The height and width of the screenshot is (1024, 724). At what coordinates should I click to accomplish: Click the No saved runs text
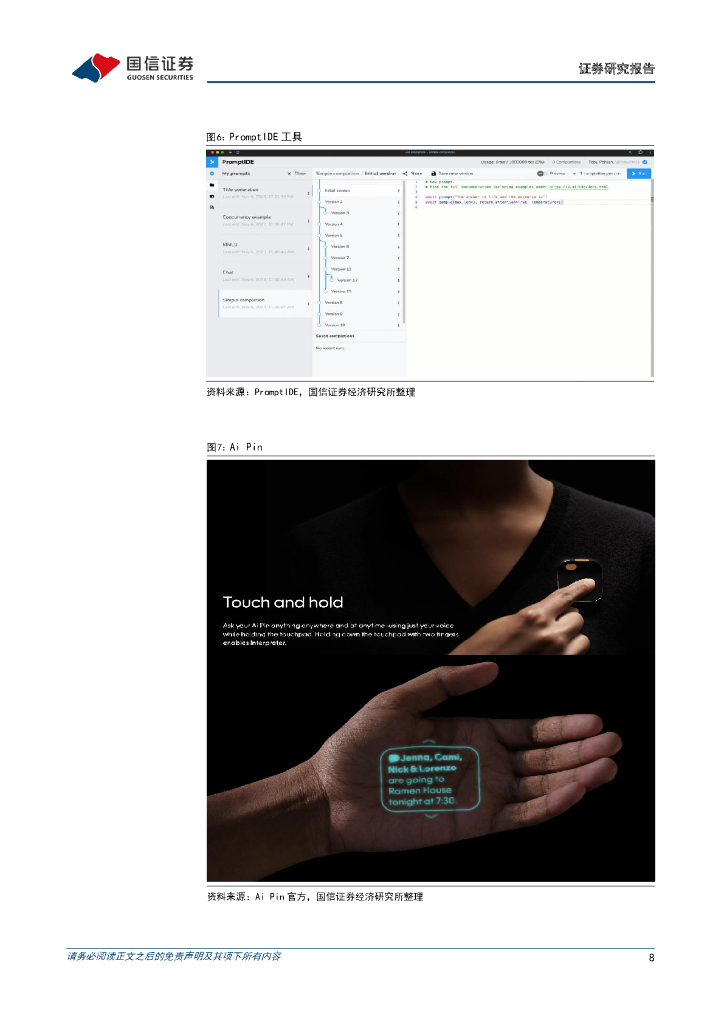click(x=330, y=348)
